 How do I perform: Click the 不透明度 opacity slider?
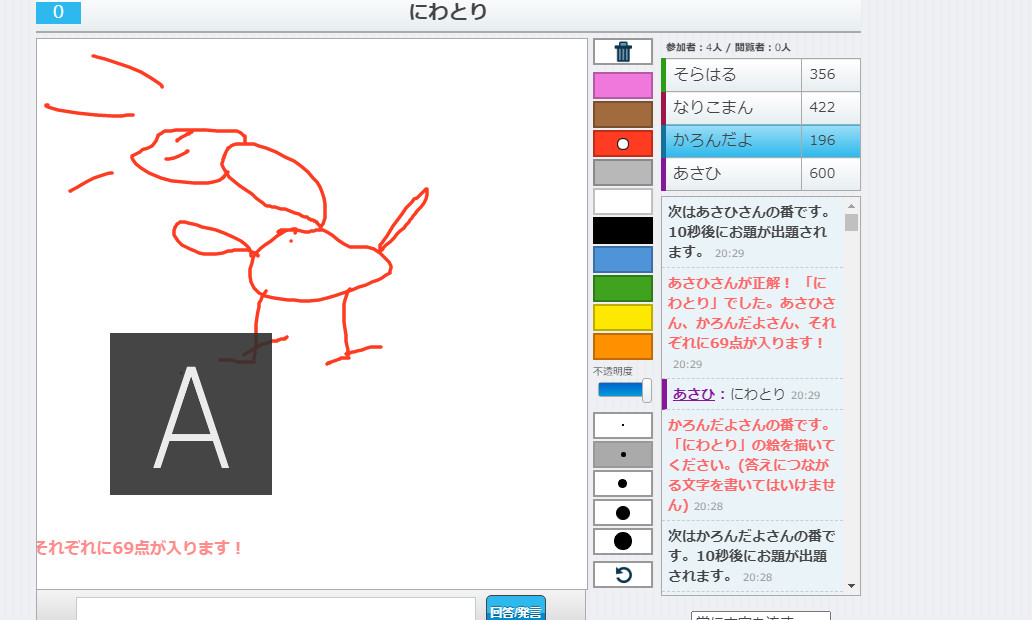click(x=624, y=390)
